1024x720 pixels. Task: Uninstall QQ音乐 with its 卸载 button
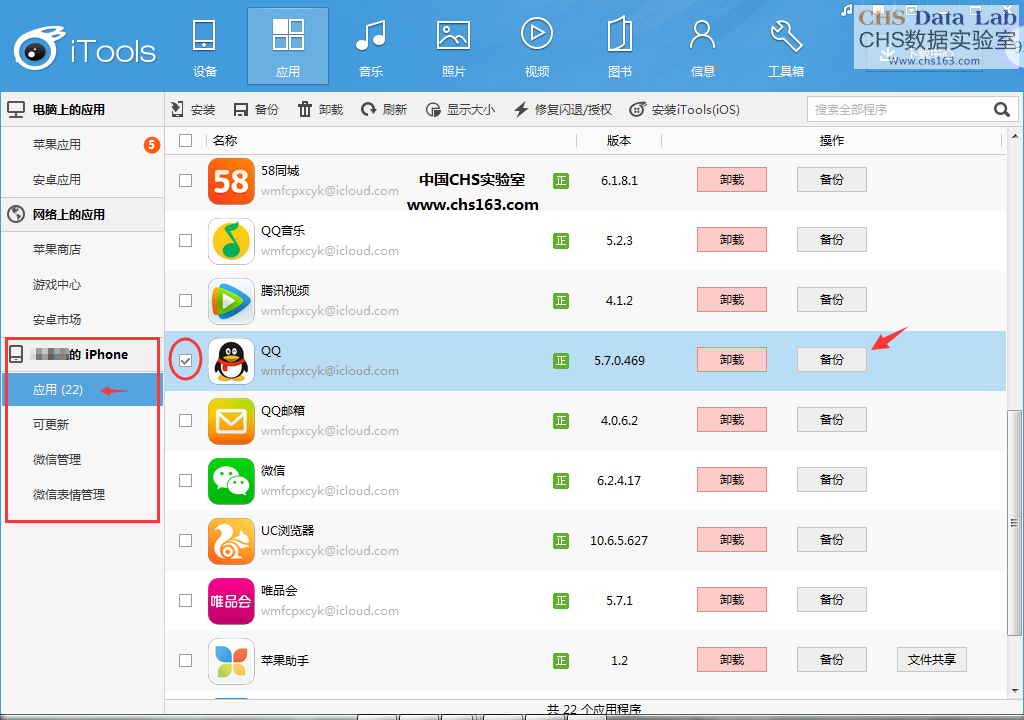coord(732,240)
